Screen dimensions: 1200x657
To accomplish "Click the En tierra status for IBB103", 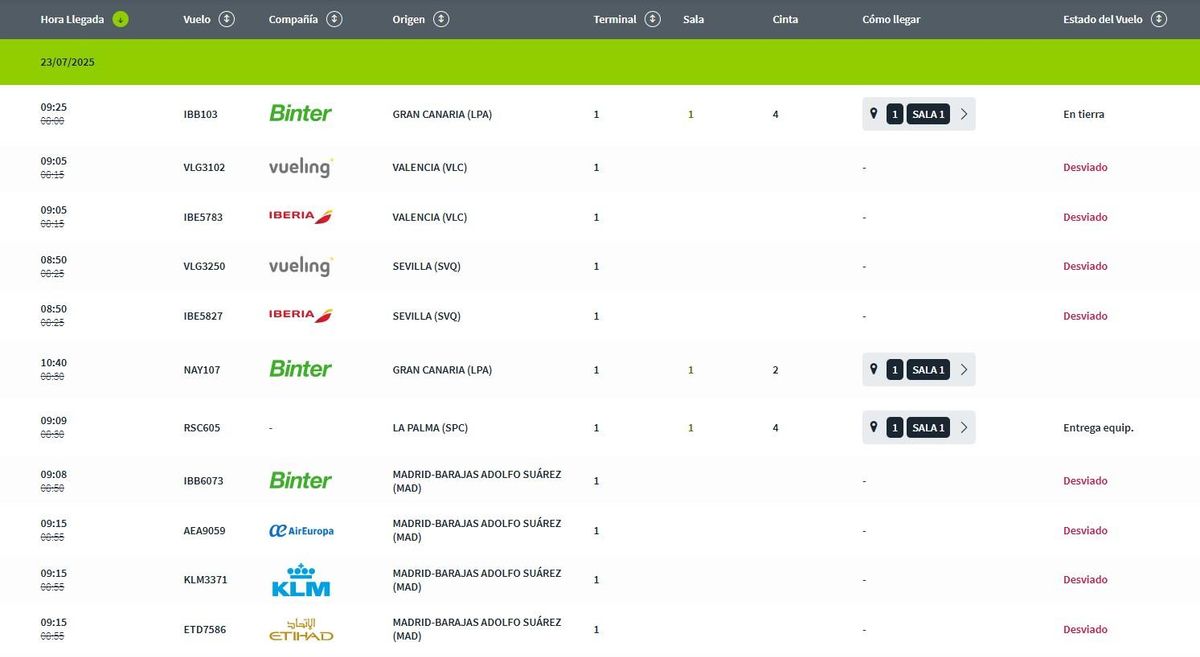I will pos(1084,114).
